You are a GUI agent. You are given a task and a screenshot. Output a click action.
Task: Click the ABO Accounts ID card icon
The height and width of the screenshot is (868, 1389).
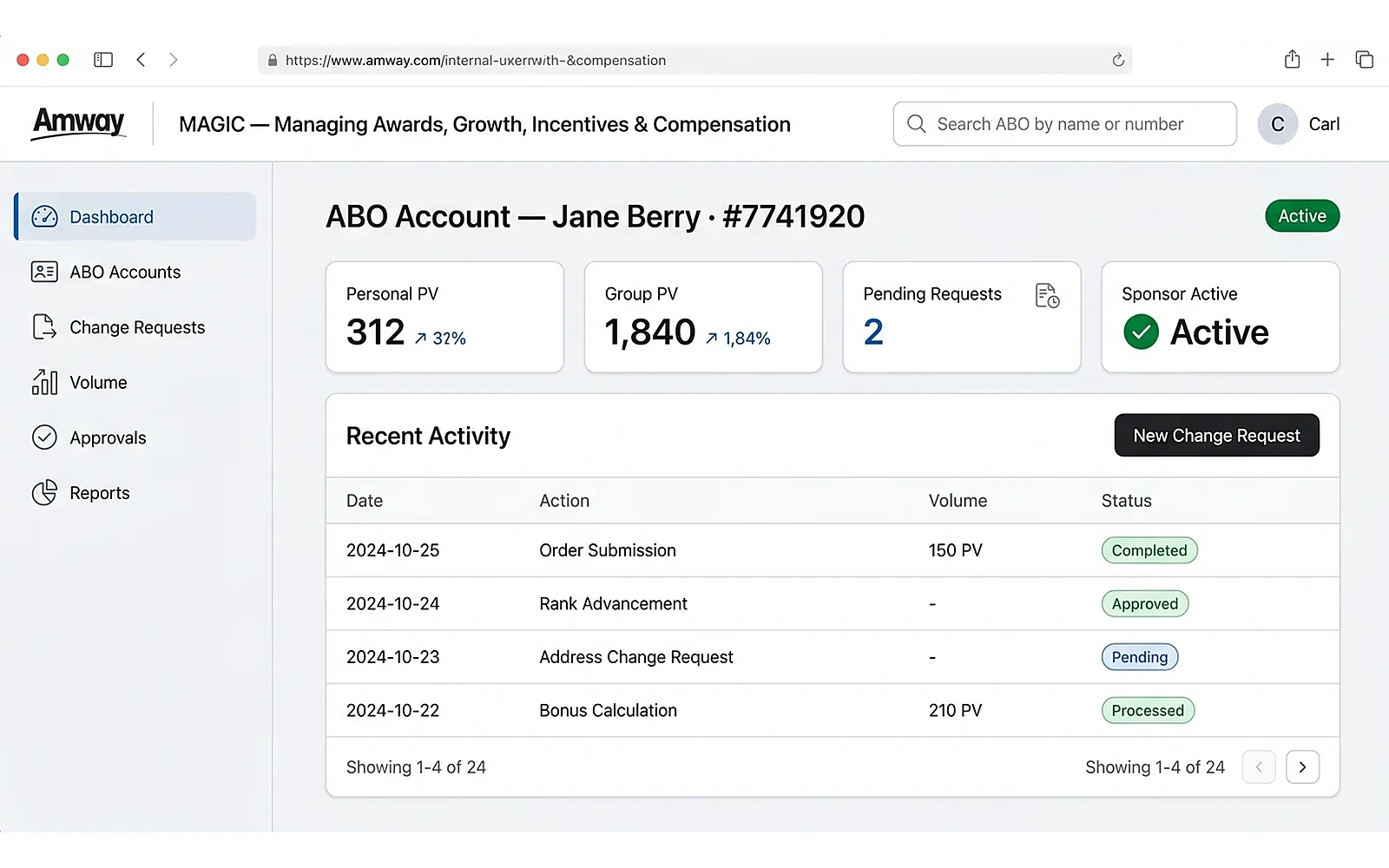point(44,272)
